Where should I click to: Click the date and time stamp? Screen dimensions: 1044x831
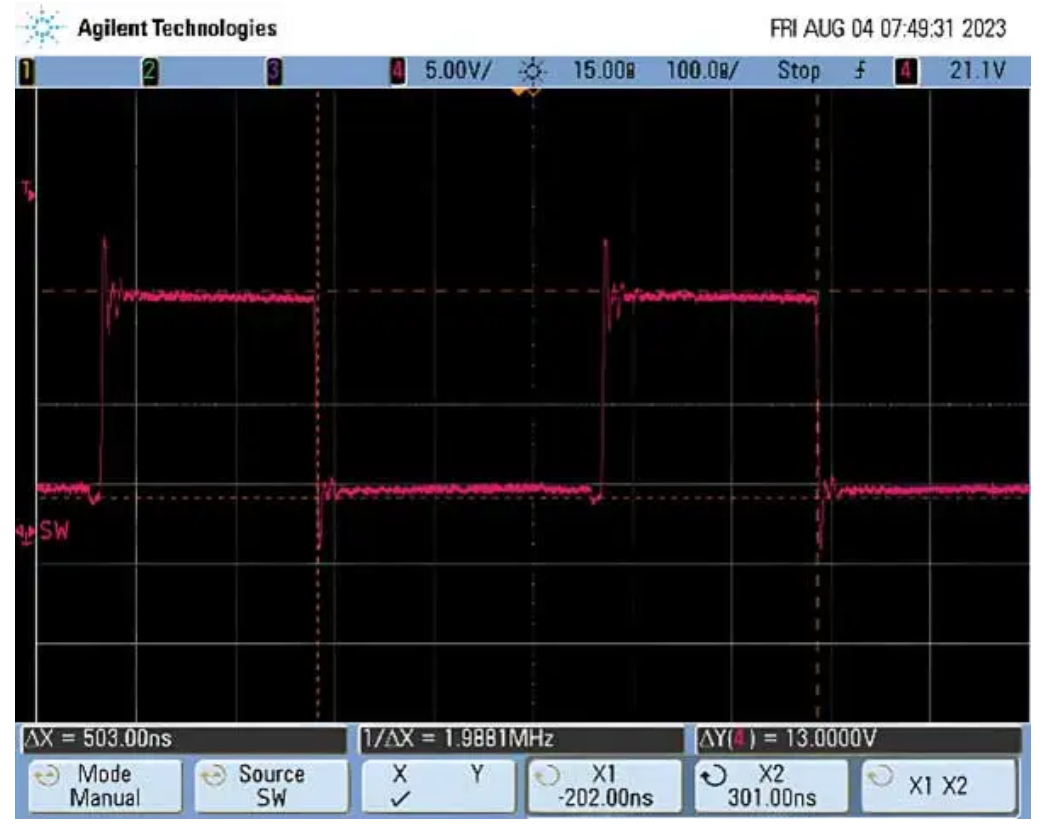tap(888, 29)
